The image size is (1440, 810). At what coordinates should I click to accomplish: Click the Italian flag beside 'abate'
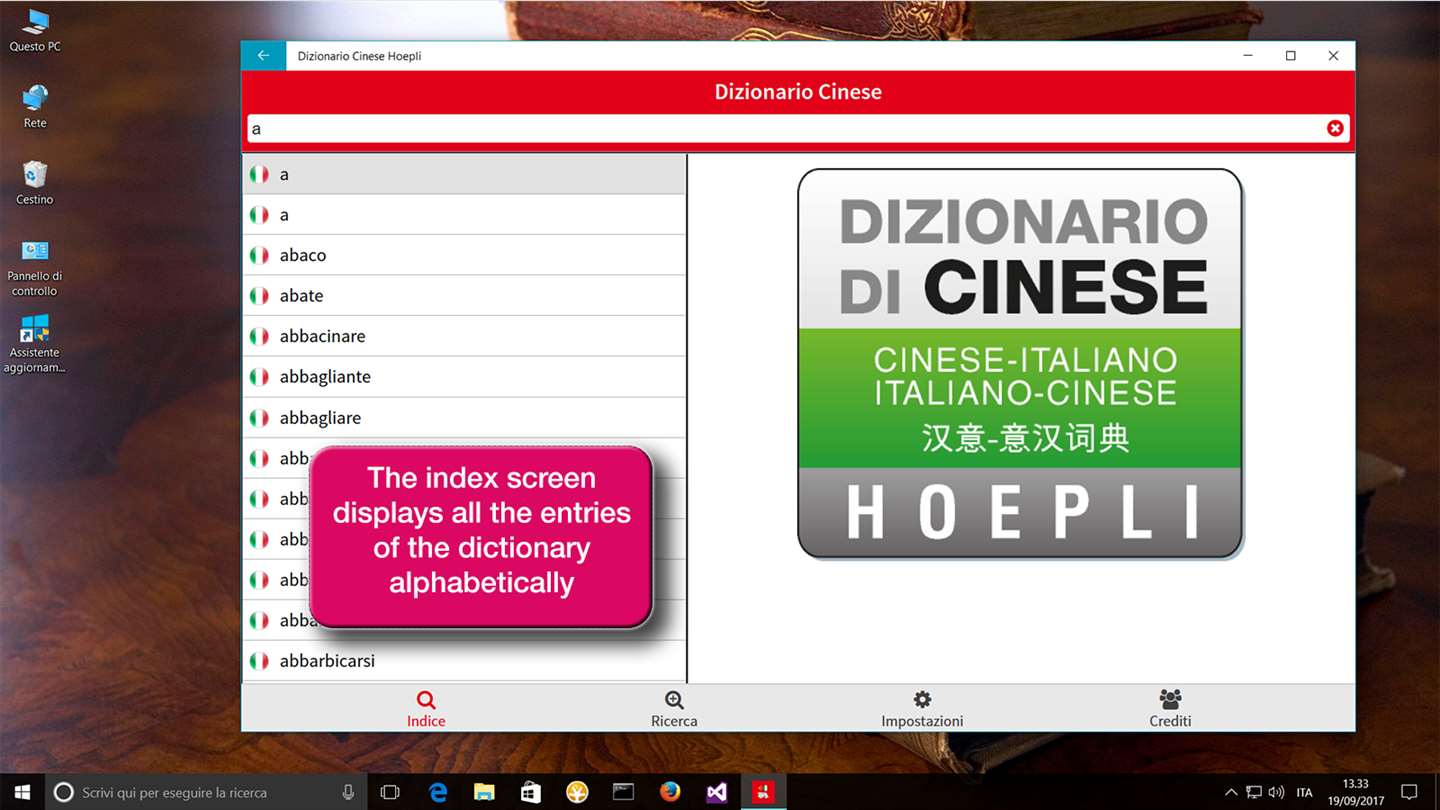tap(259, 296)
